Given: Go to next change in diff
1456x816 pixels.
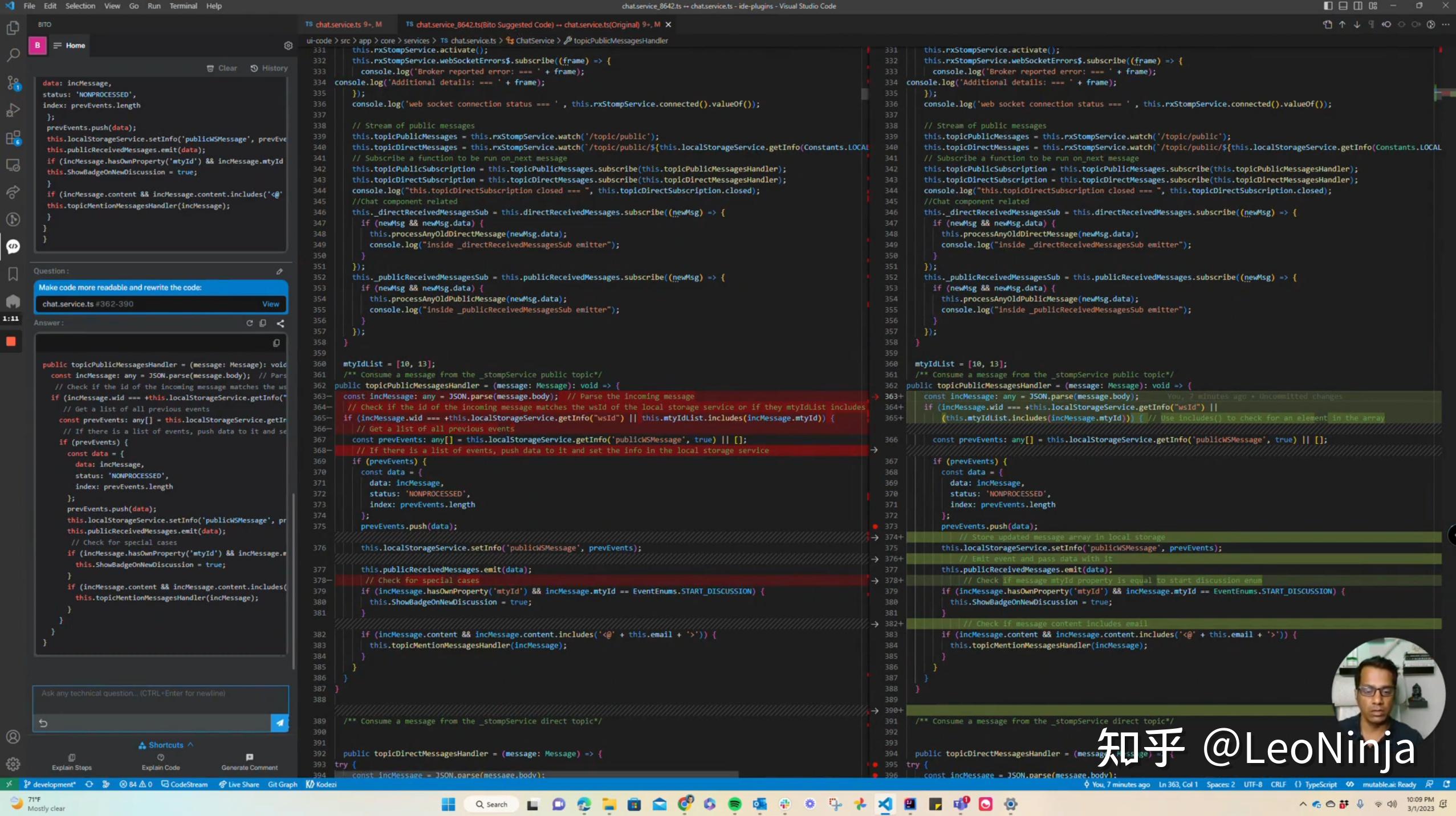Looking at the screenshot, I should (1357, 25).
